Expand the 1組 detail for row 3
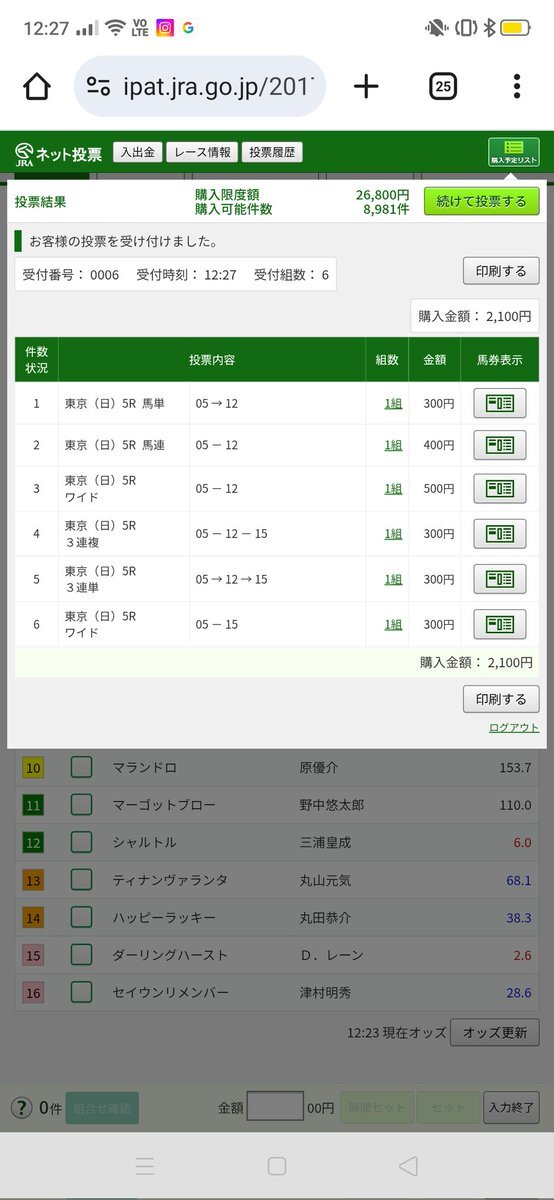Screen dimensions: 554x1200 point(393,489)
